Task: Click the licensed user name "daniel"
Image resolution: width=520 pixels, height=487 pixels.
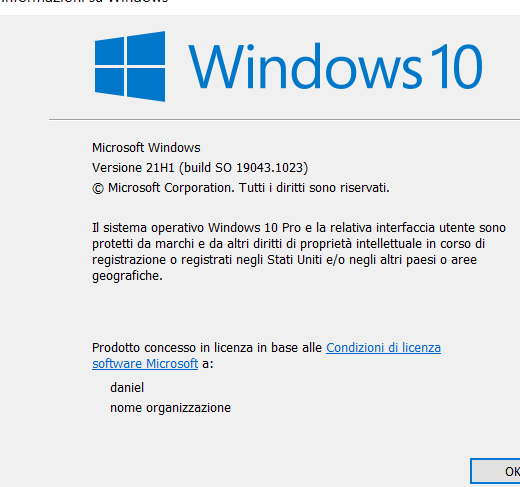Action: (x=127, y=388)
